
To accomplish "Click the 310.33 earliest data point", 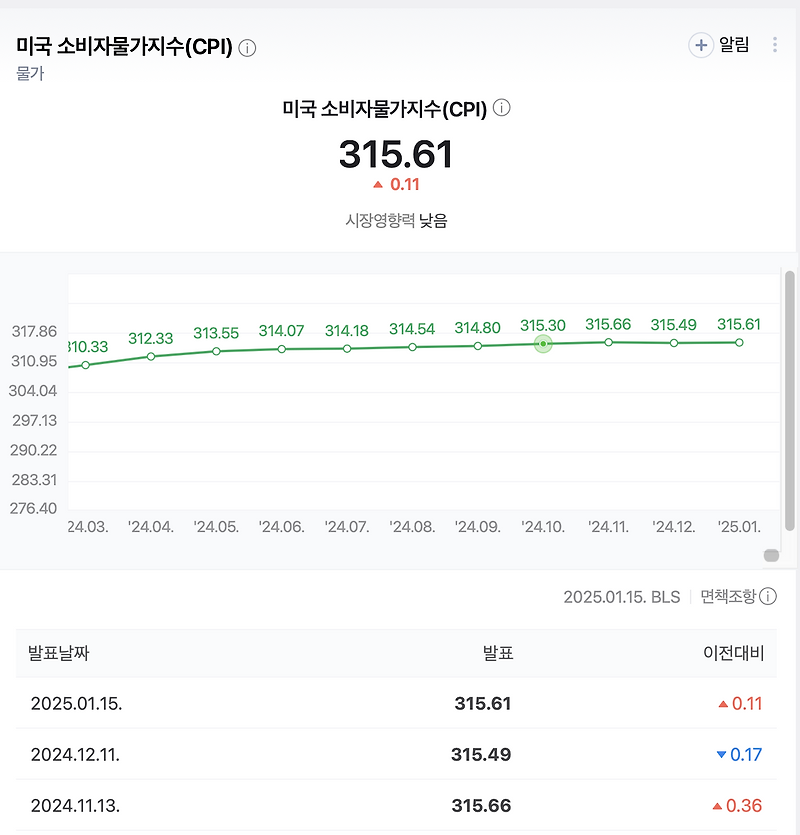I will coord(86,367).
